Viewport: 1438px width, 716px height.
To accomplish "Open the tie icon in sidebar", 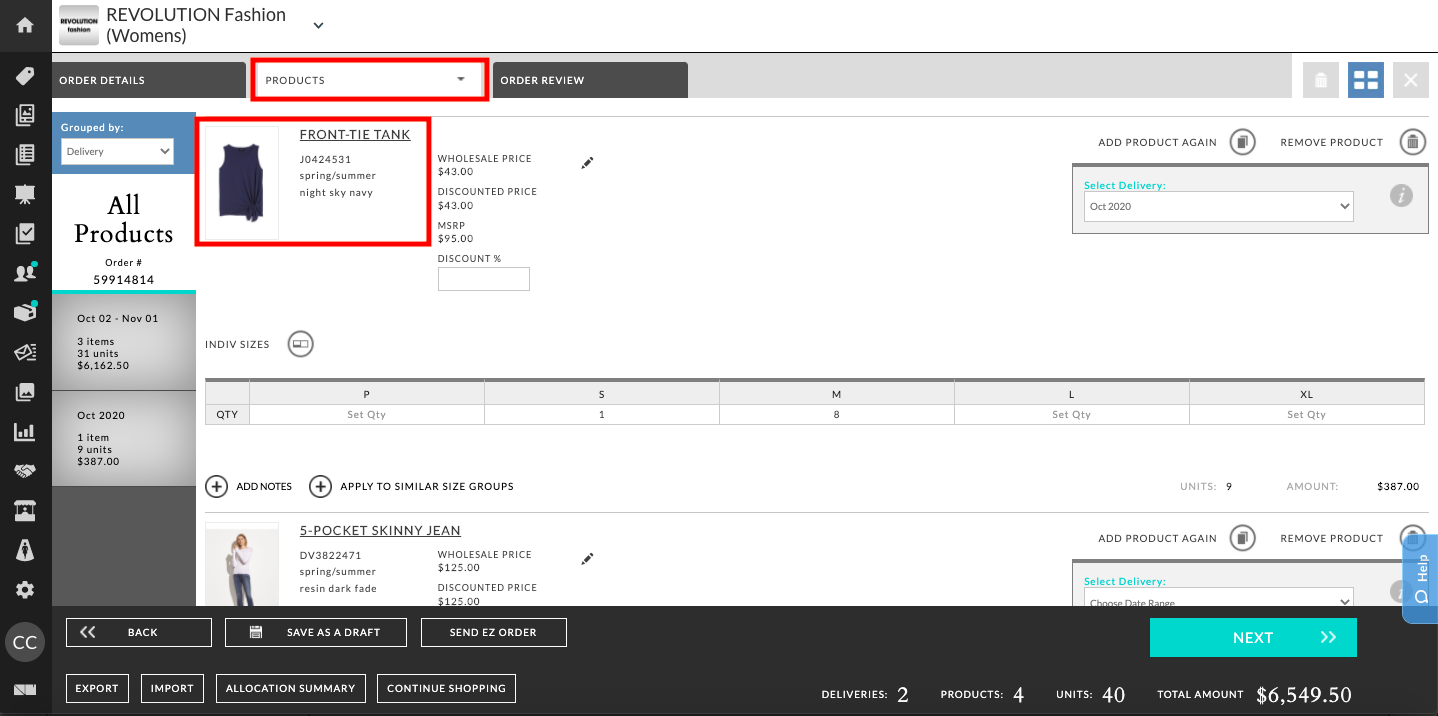I will click(25, 551).
